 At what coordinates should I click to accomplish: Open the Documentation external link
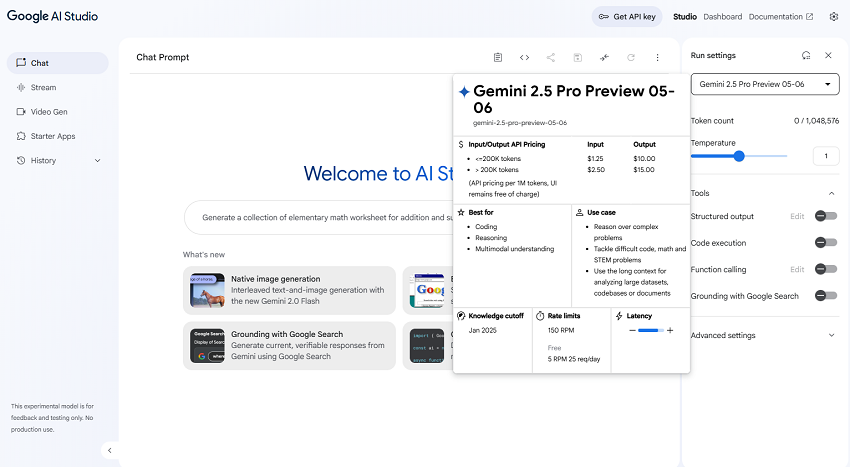(x=781, y=17)
